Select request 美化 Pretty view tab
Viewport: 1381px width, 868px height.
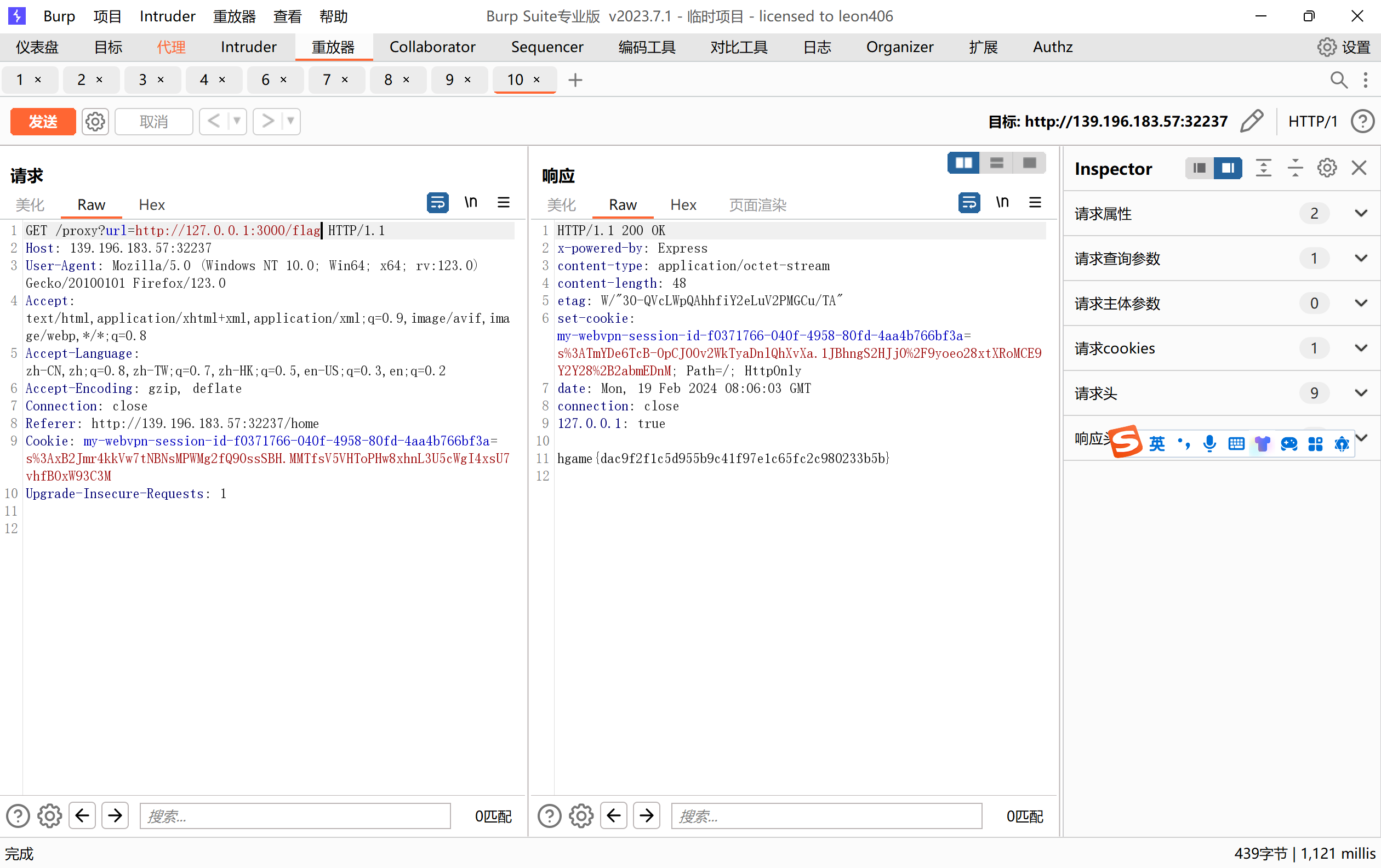(x=30, y=205)
